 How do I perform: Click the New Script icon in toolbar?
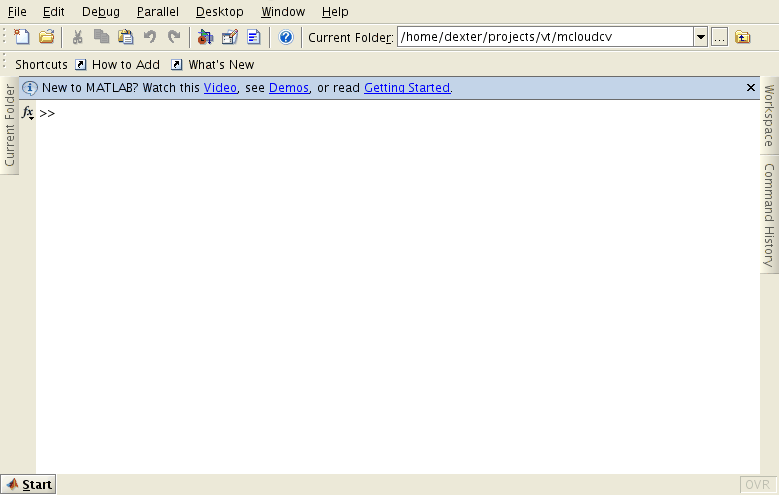tap(22, 37)
